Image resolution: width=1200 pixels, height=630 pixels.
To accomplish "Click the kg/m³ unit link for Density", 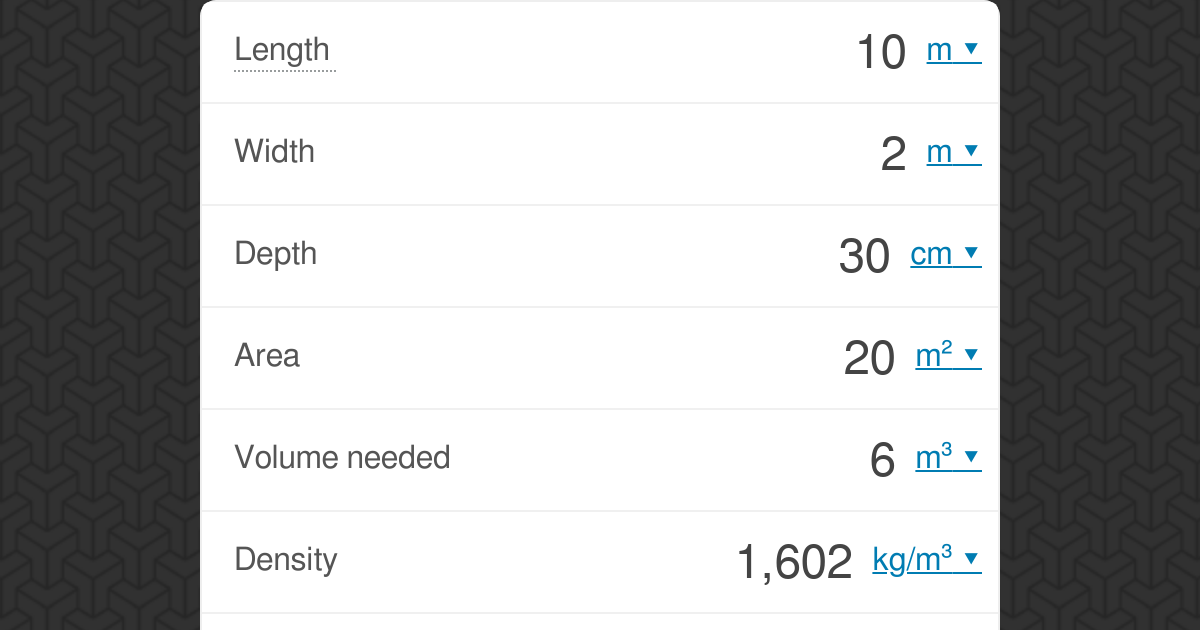I will [912, 560].
